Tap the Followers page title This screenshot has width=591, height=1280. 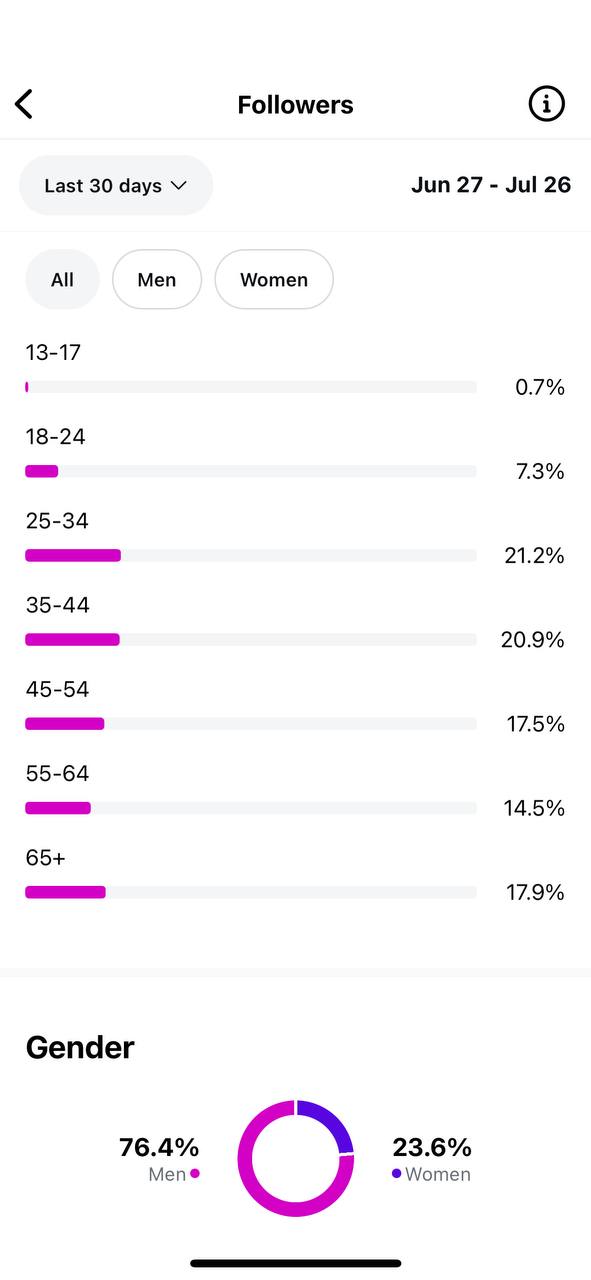(x=295, y=104)
